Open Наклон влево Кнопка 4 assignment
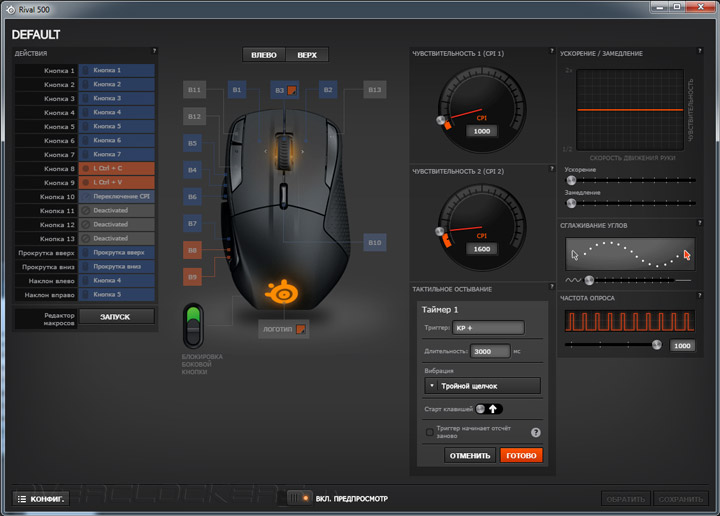This screenshot has height=516, width=720. (x=116, y=280)
